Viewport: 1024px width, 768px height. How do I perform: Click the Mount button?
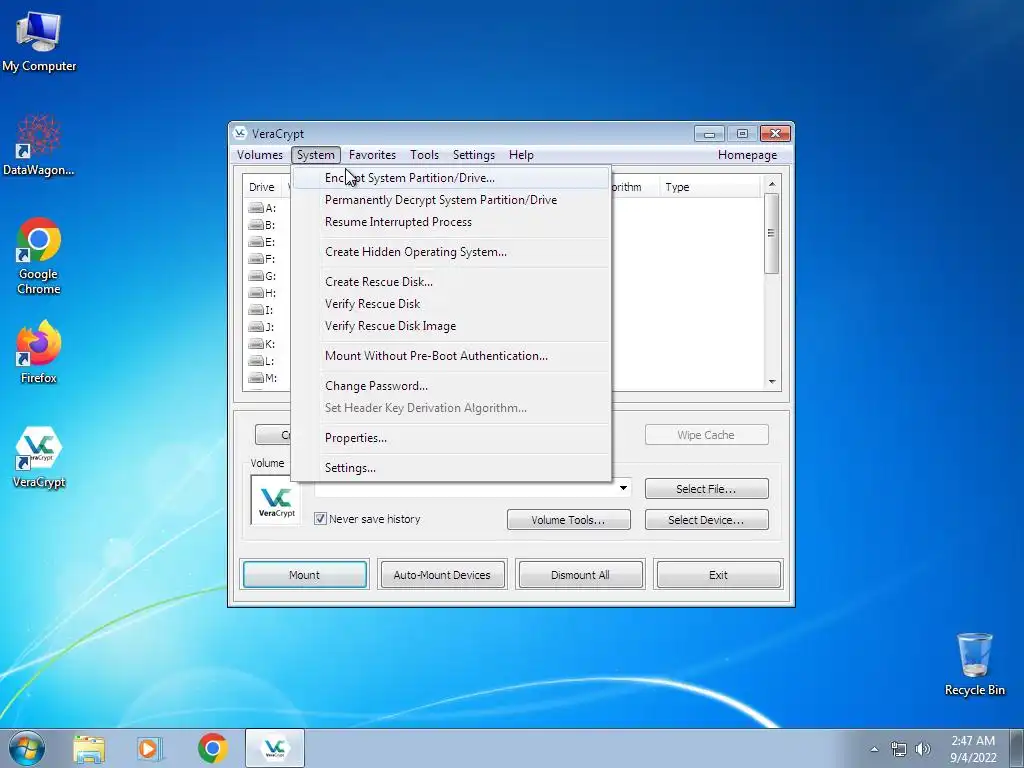(x=304, y=575)
